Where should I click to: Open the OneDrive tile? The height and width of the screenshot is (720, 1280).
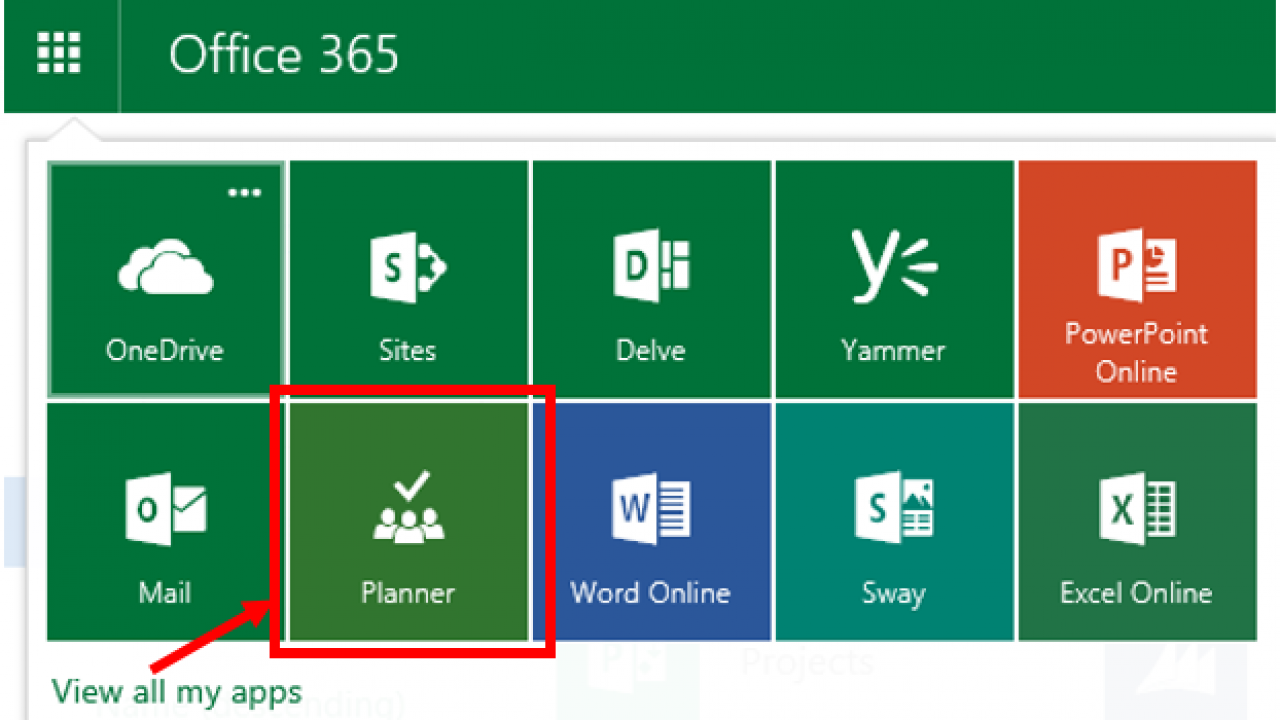[166, 280]
